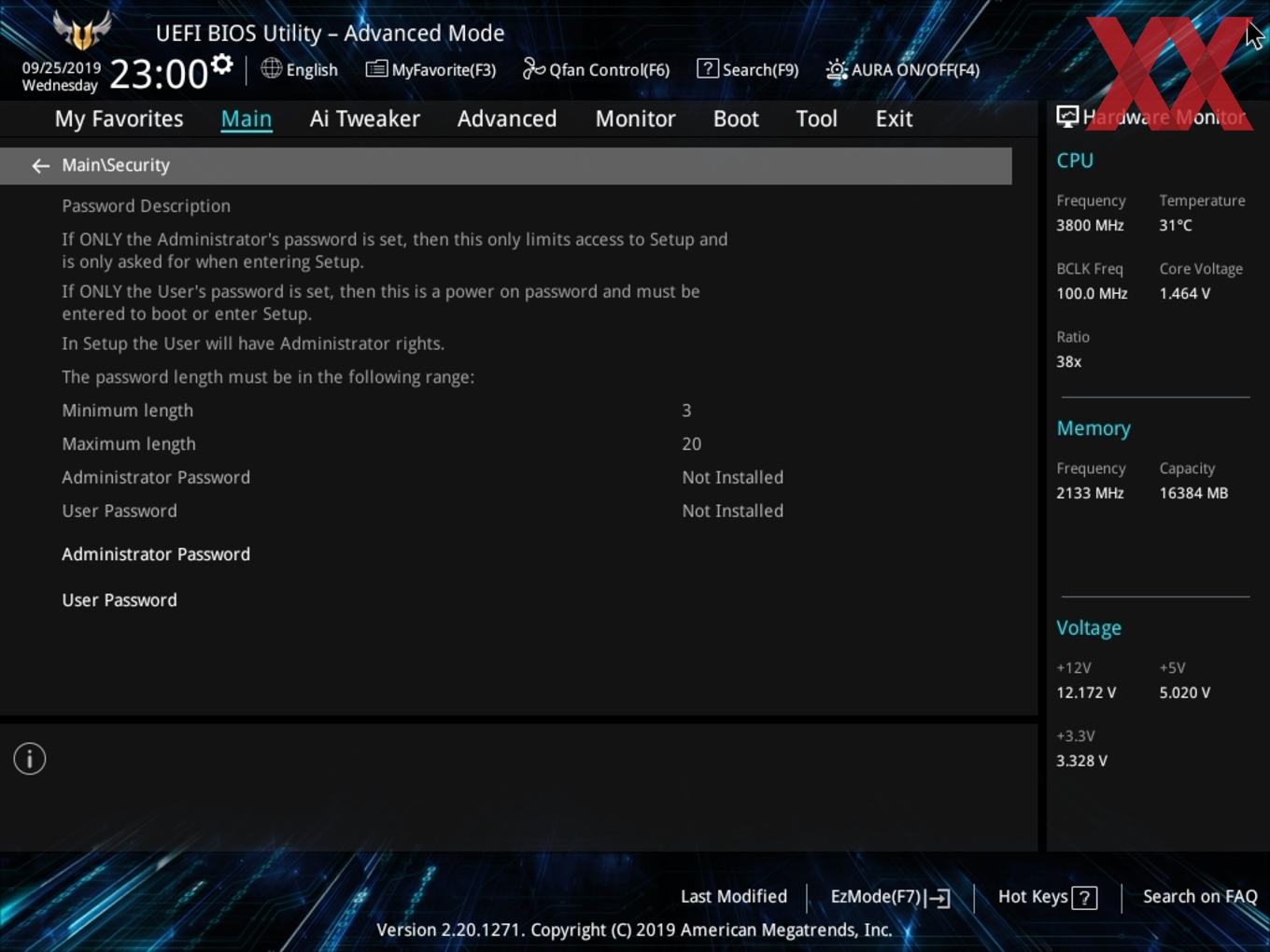Show Hot Keys help

click(1047, 897)
